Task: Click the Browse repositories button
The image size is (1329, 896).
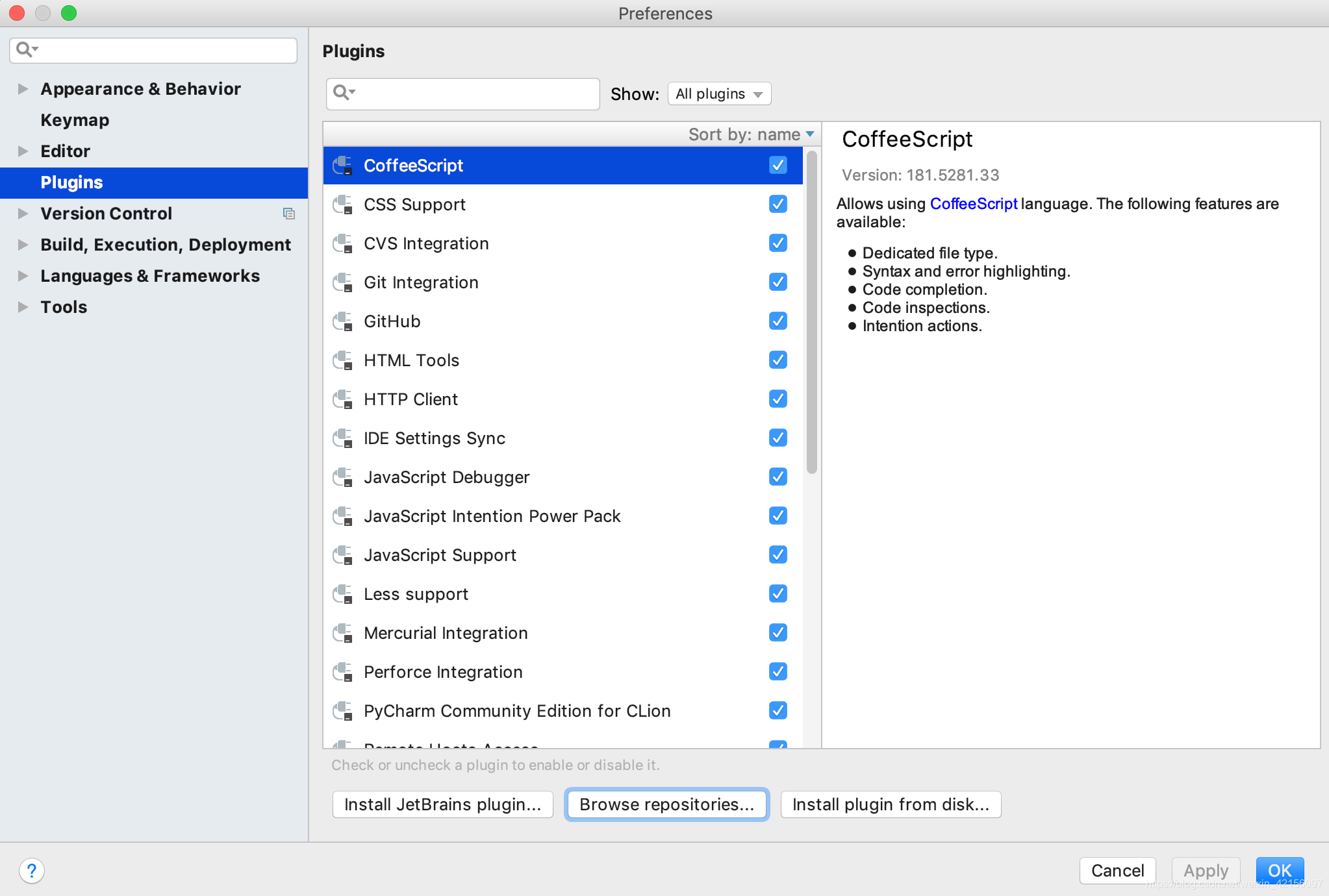Action: tap(666, 804)
